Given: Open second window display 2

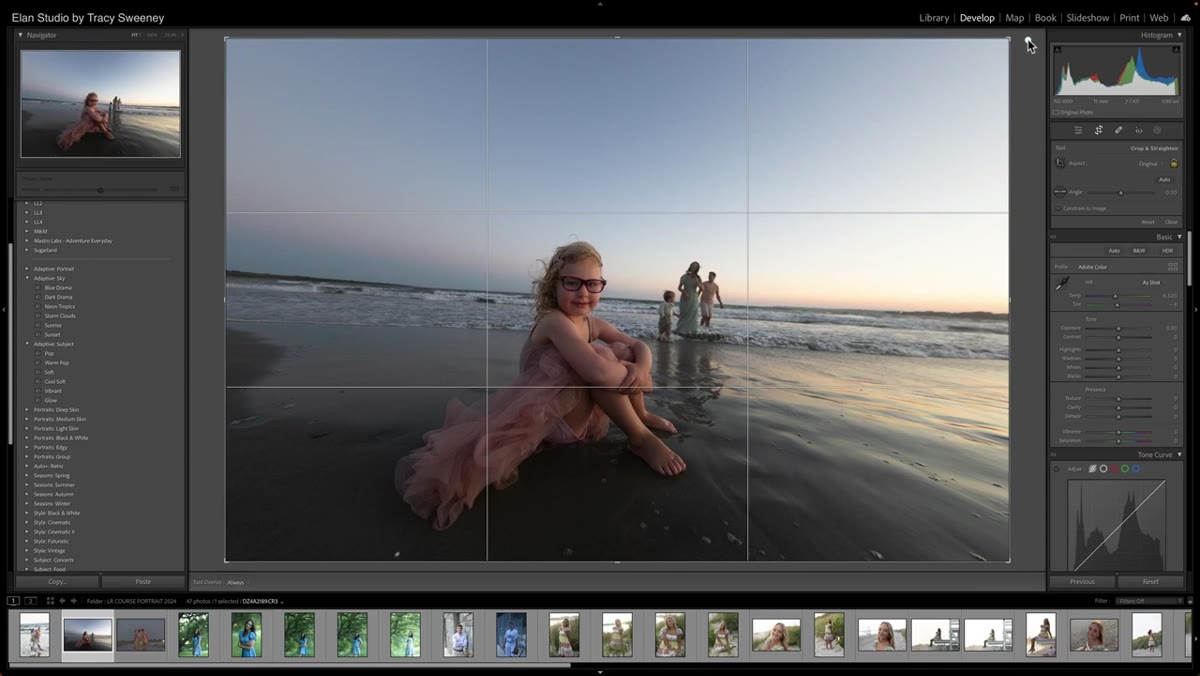Looking at the screenshot, I should pyautogui.click(x=31, y=601).
